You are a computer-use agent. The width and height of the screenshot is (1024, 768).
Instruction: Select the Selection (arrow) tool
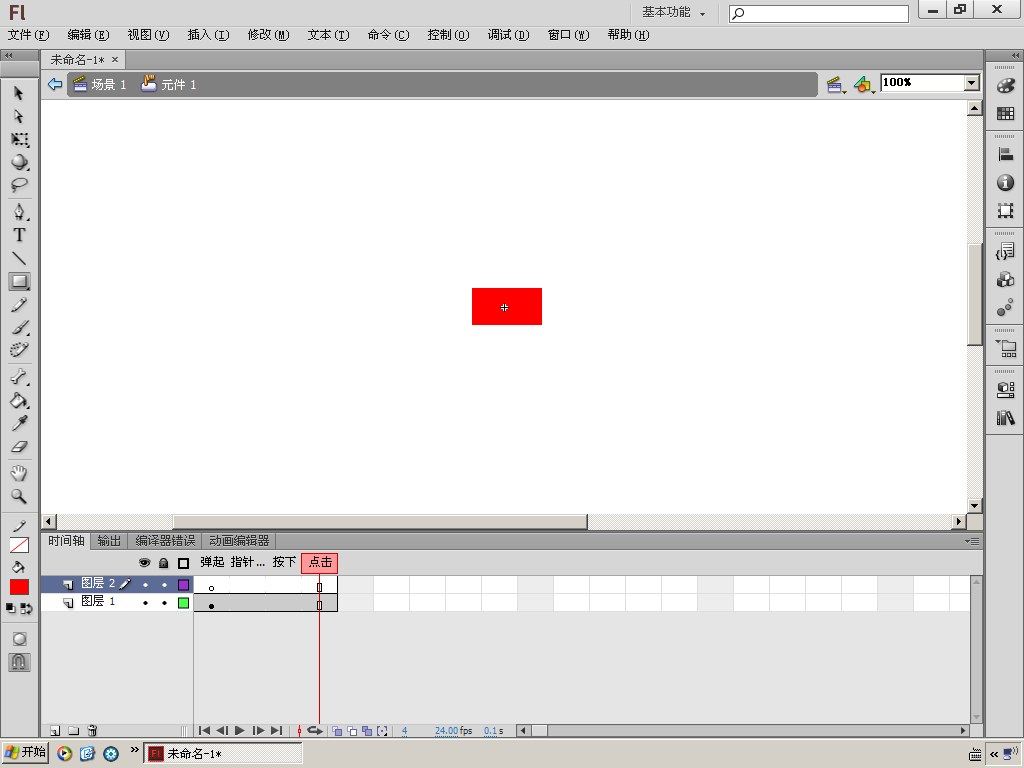coord(19,93)
